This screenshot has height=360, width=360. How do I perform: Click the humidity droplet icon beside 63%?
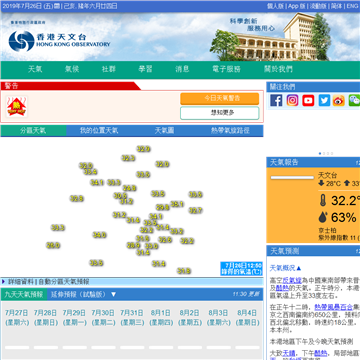[x=322, y=217]
